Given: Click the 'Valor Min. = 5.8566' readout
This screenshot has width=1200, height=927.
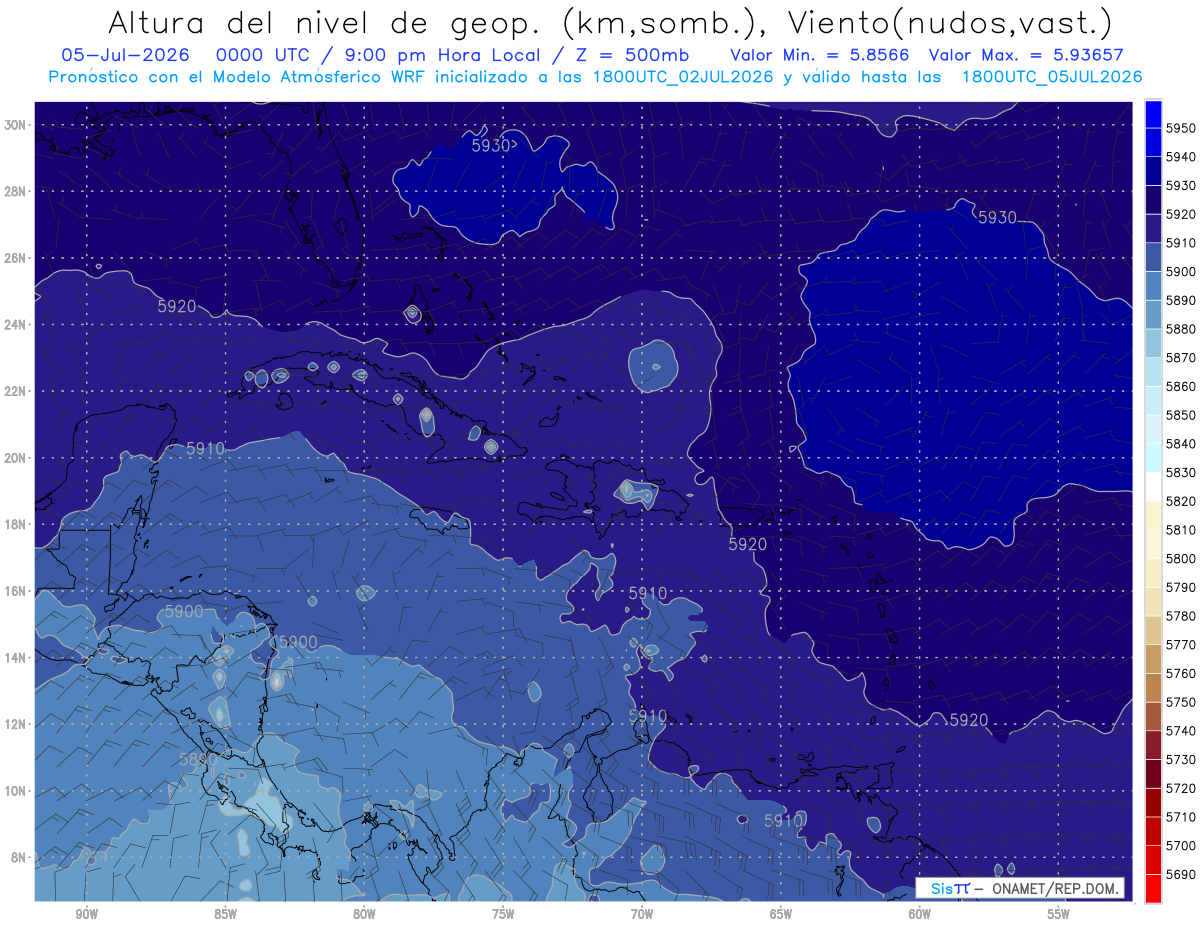Looking at the screenshot, I should 822,55.
